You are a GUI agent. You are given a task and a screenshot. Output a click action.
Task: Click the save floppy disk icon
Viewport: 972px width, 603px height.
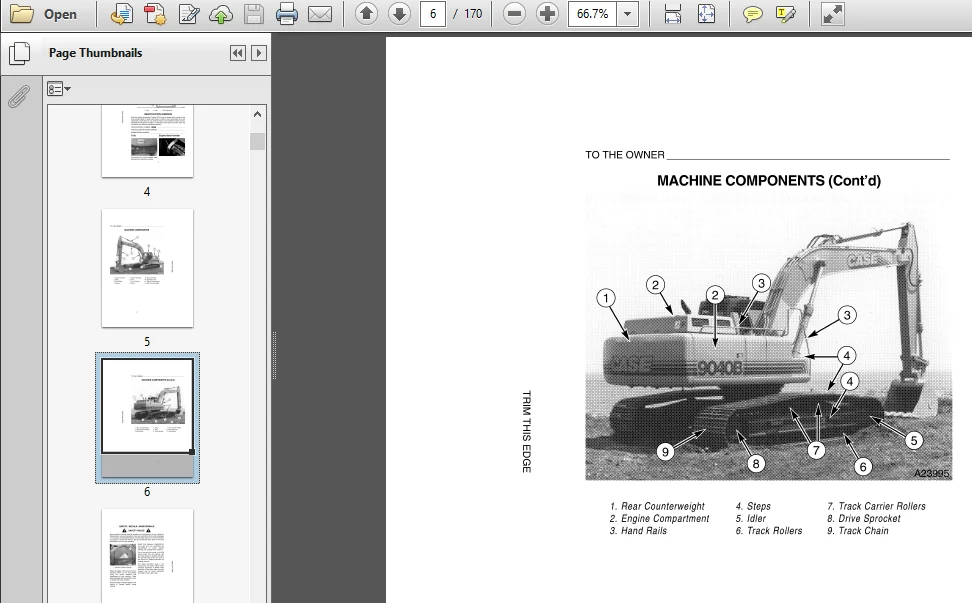(254, 14)
